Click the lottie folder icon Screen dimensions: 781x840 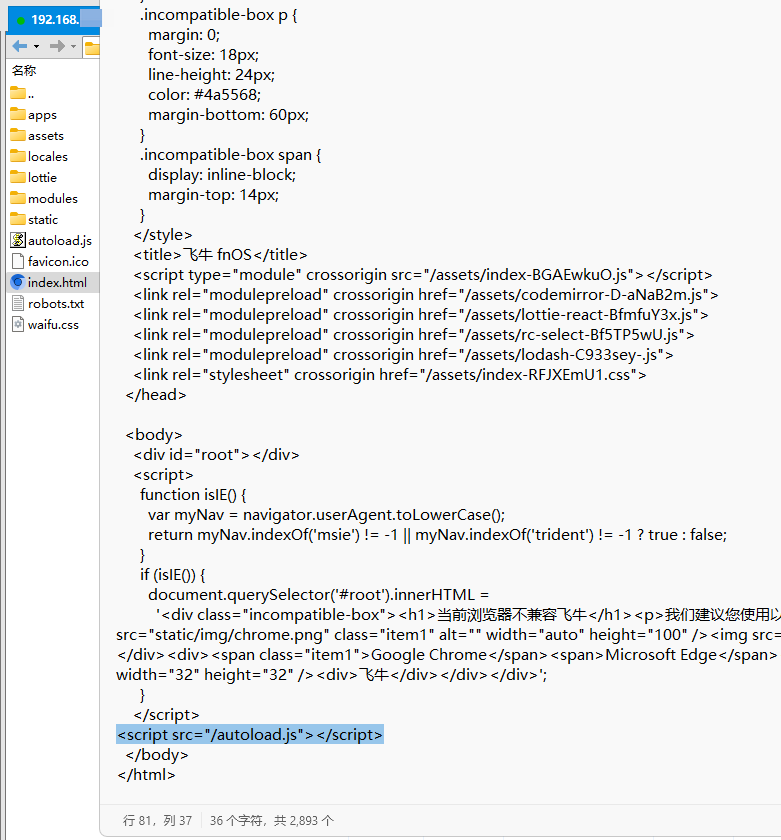(x=18, y=177)
